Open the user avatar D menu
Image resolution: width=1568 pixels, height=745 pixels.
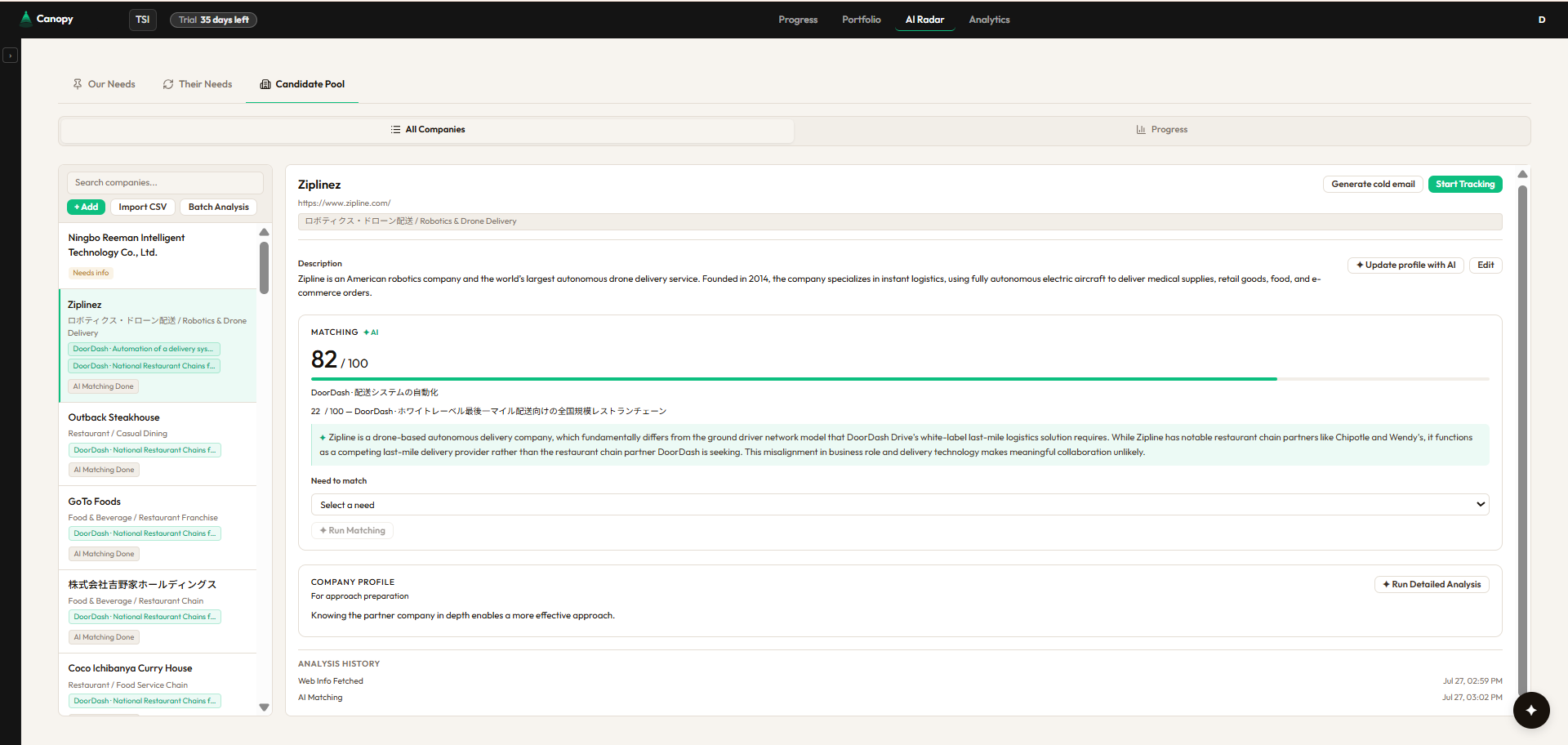[x=1542, y=20]
